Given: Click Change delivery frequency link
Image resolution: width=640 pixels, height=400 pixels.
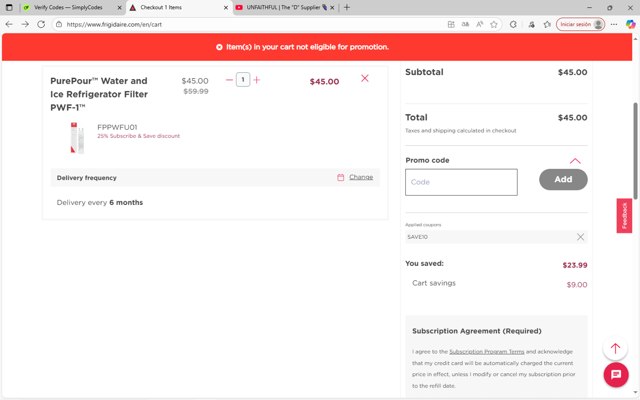Looking at the screenshot, I should (361, 177).
